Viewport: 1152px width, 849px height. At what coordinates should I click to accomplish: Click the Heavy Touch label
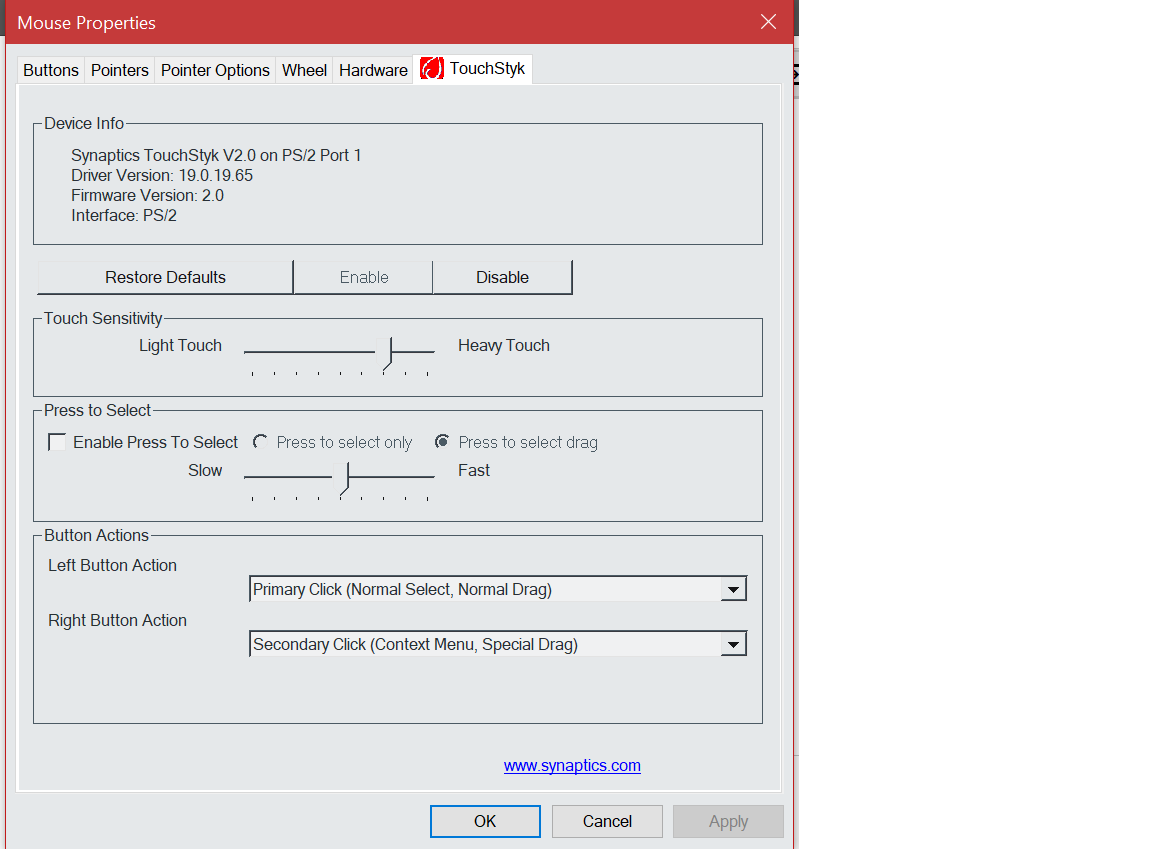(503, 345)
